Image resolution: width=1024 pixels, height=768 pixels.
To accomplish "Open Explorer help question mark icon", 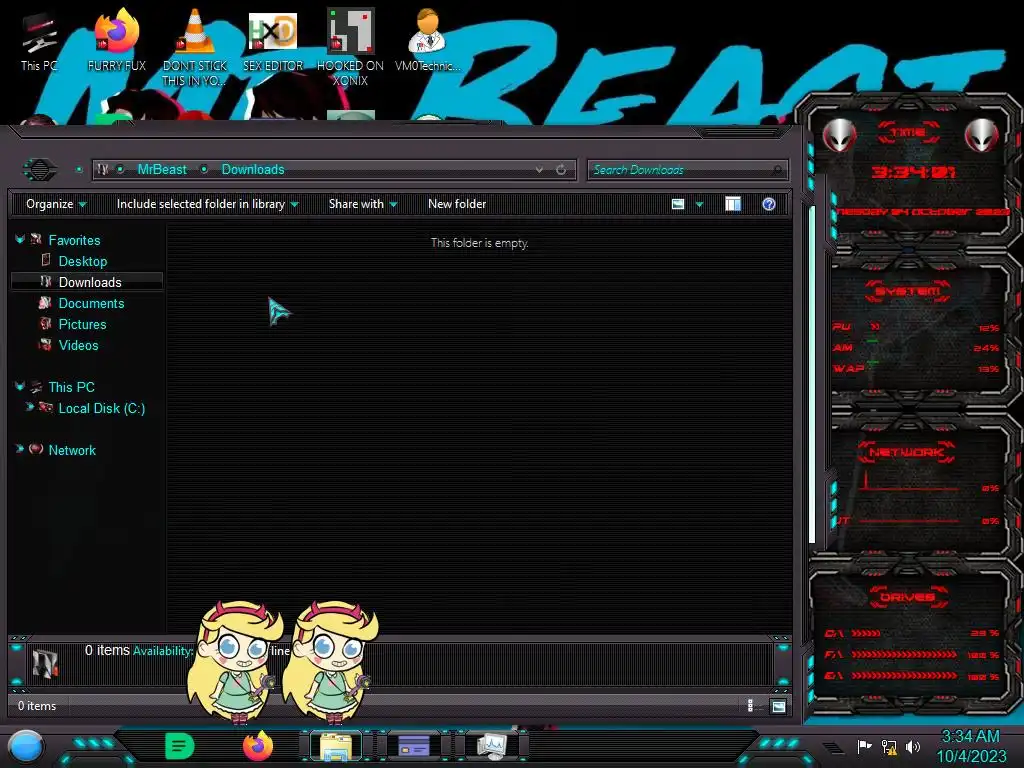I will pyautogui.click(x=769, y=204).
